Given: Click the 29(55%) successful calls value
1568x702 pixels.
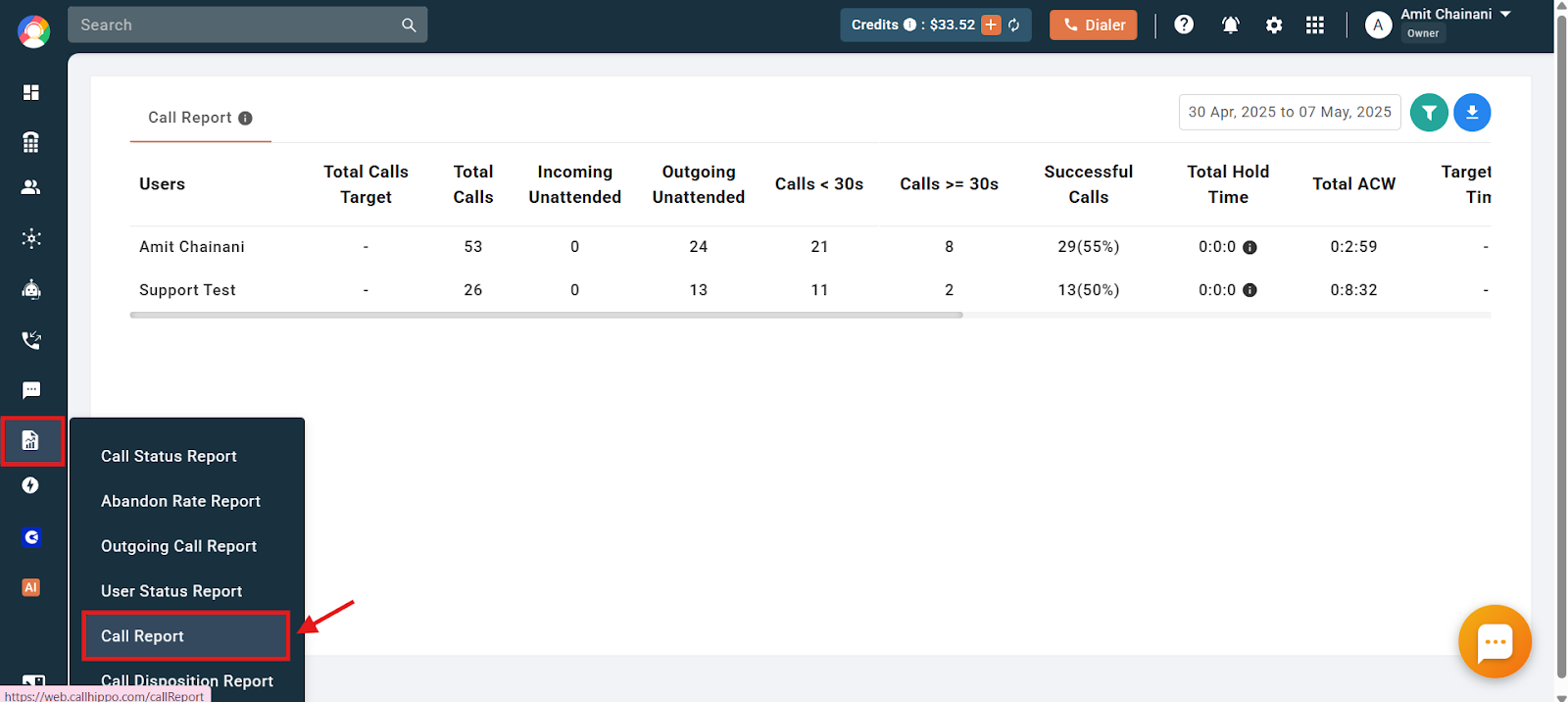Looking at the screenshot, I should pos(1088,247).
